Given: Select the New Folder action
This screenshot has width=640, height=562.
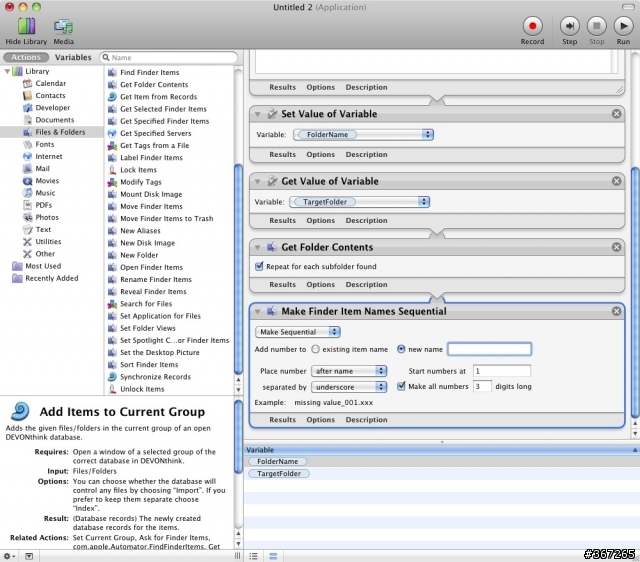Looking at the screenshot, I should [x=139, y=255].
